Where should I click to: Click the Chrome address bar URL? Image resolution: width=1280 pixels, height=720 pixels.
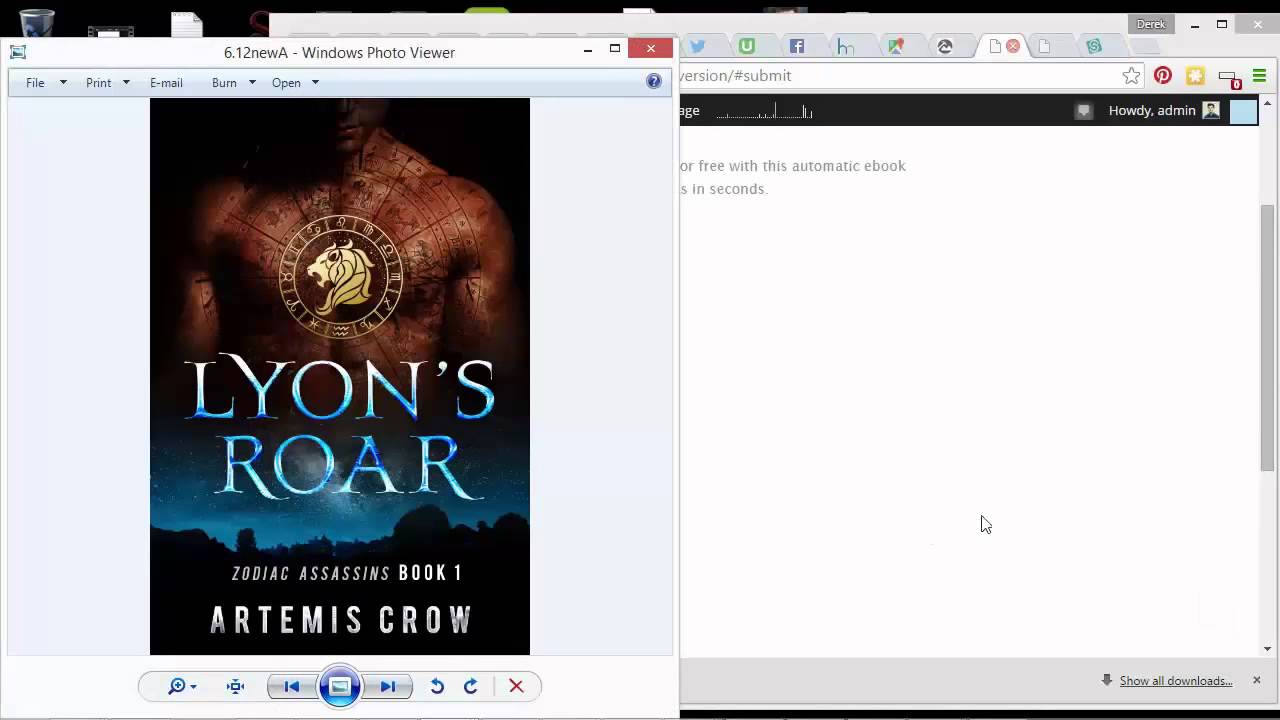736,76
